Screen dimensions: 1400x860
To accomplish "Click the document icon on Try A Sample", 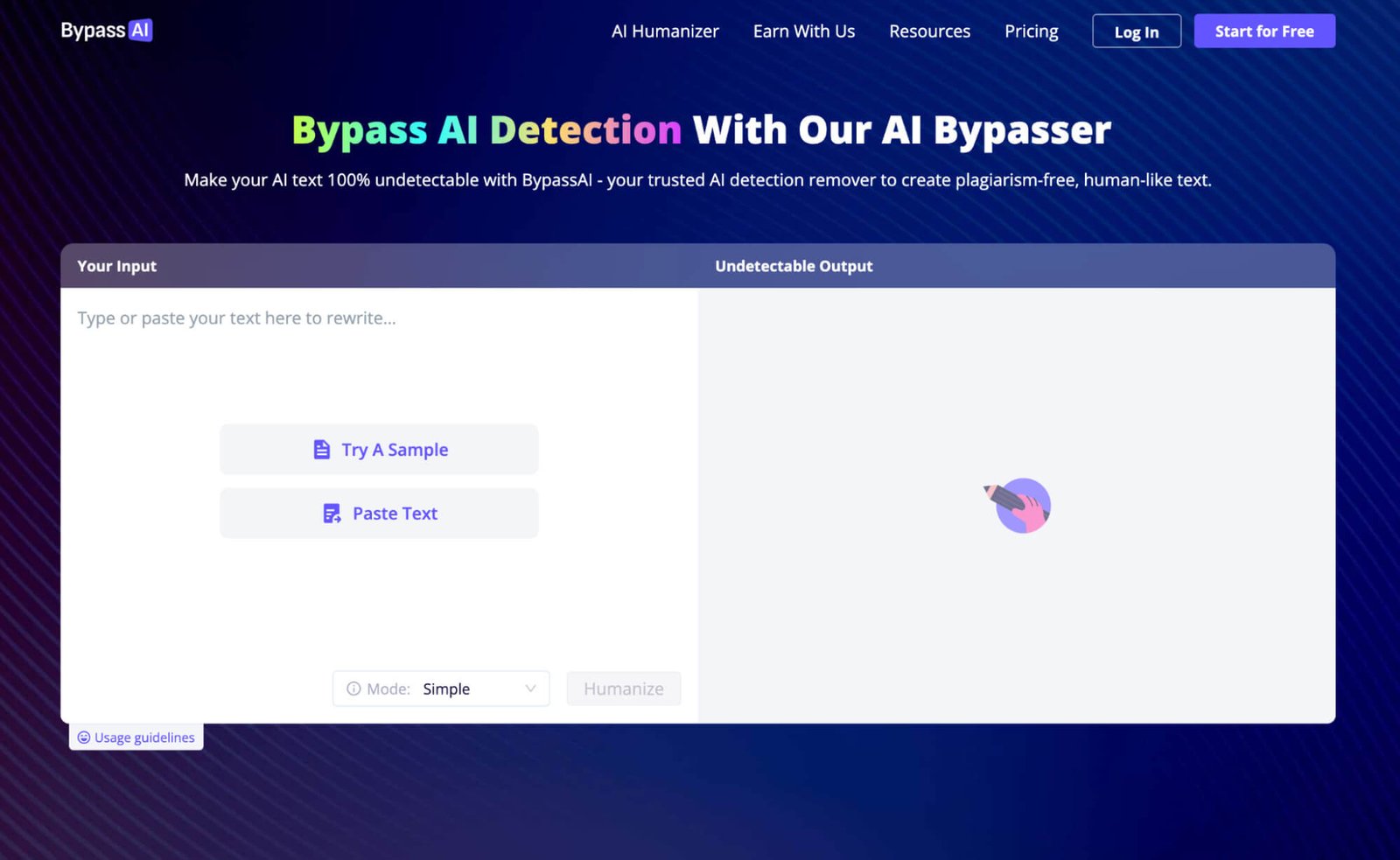I will pyautogui.click(x=322, y=449).
